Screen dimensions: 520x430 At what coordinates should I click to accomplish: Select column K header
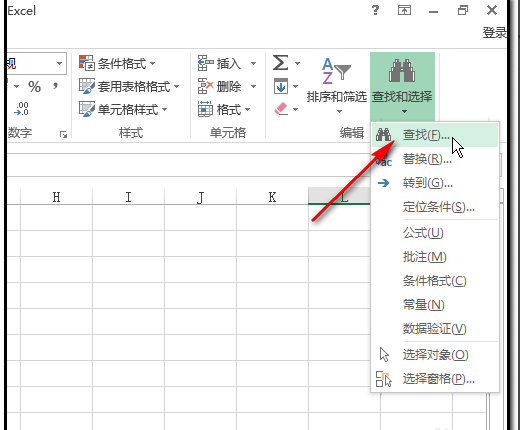click(272, 197)
